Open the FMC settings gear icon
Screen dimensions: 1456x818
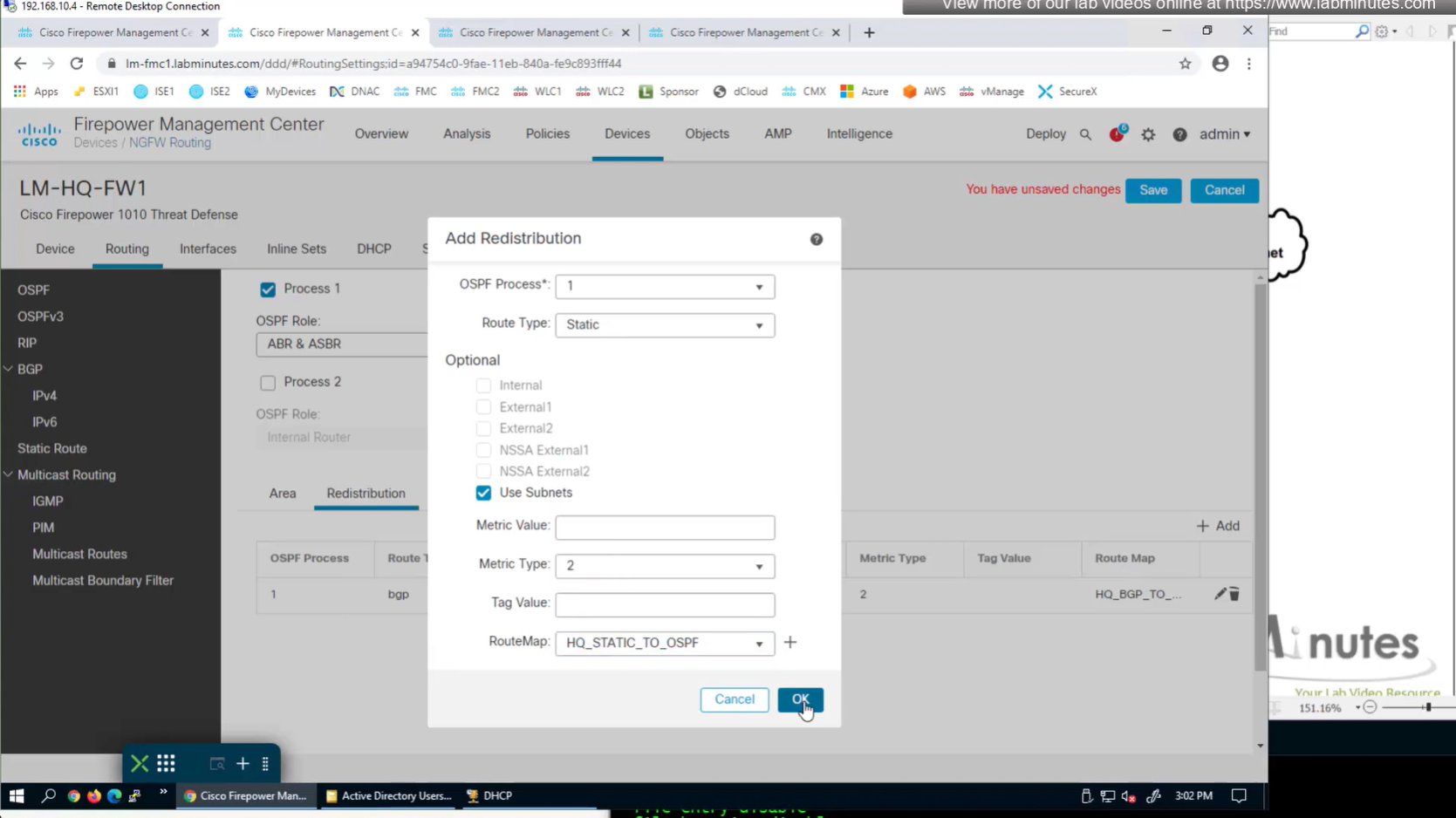(x=1148, y=134)
